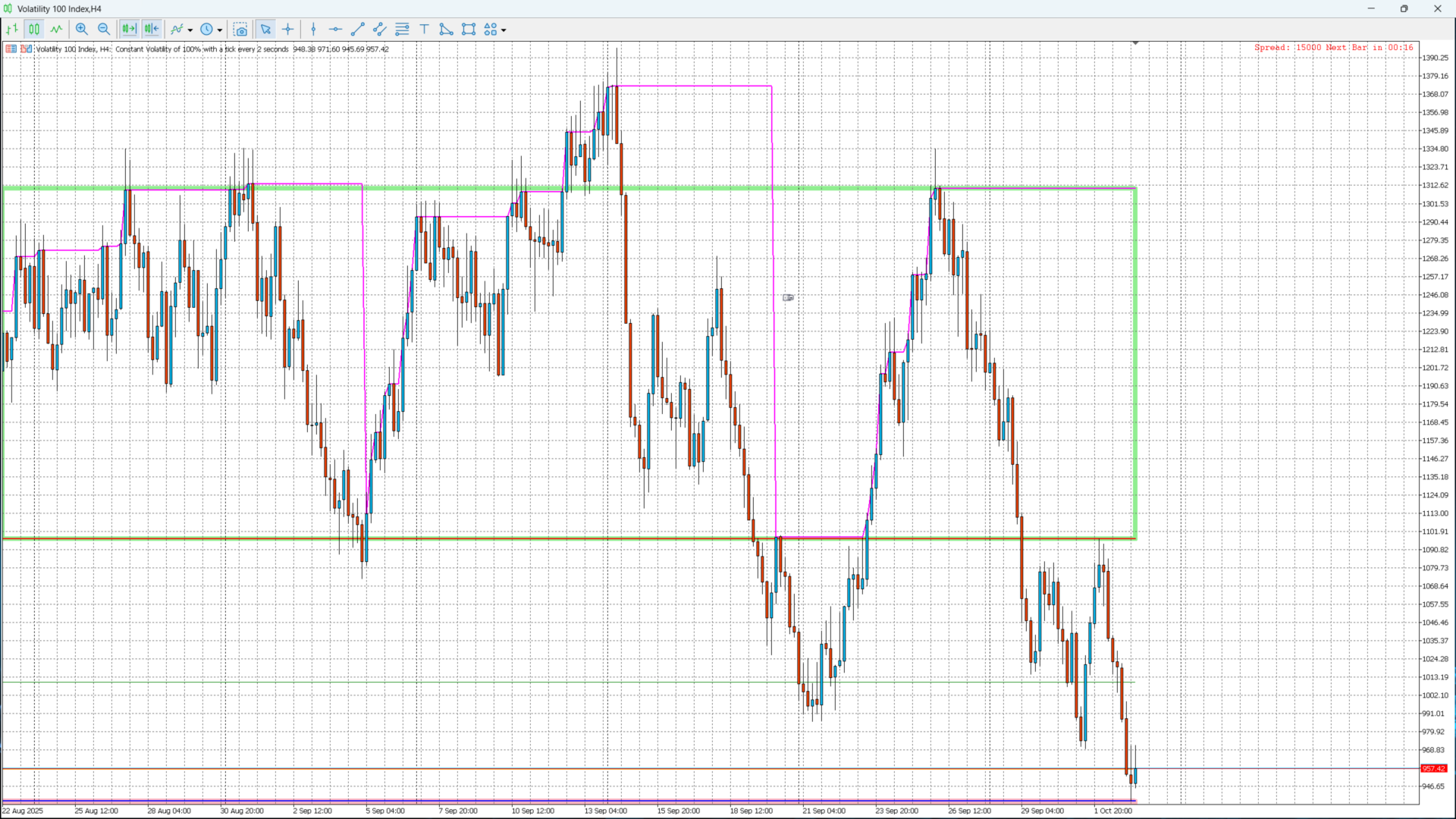1456x819 pixels.
Task: Open indicators list dropdown arrow
Action: click(190, 30)
